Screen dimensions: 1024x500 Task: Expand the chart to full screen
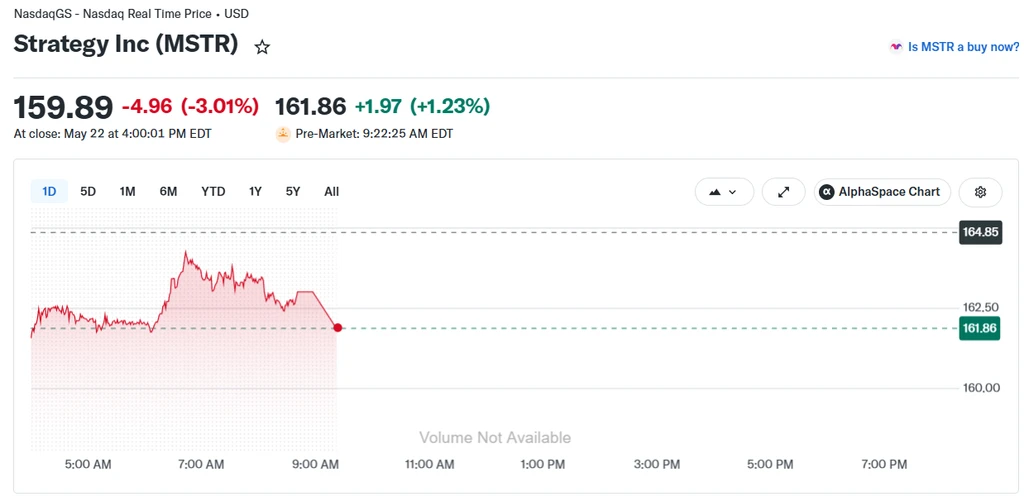[784, 192]
